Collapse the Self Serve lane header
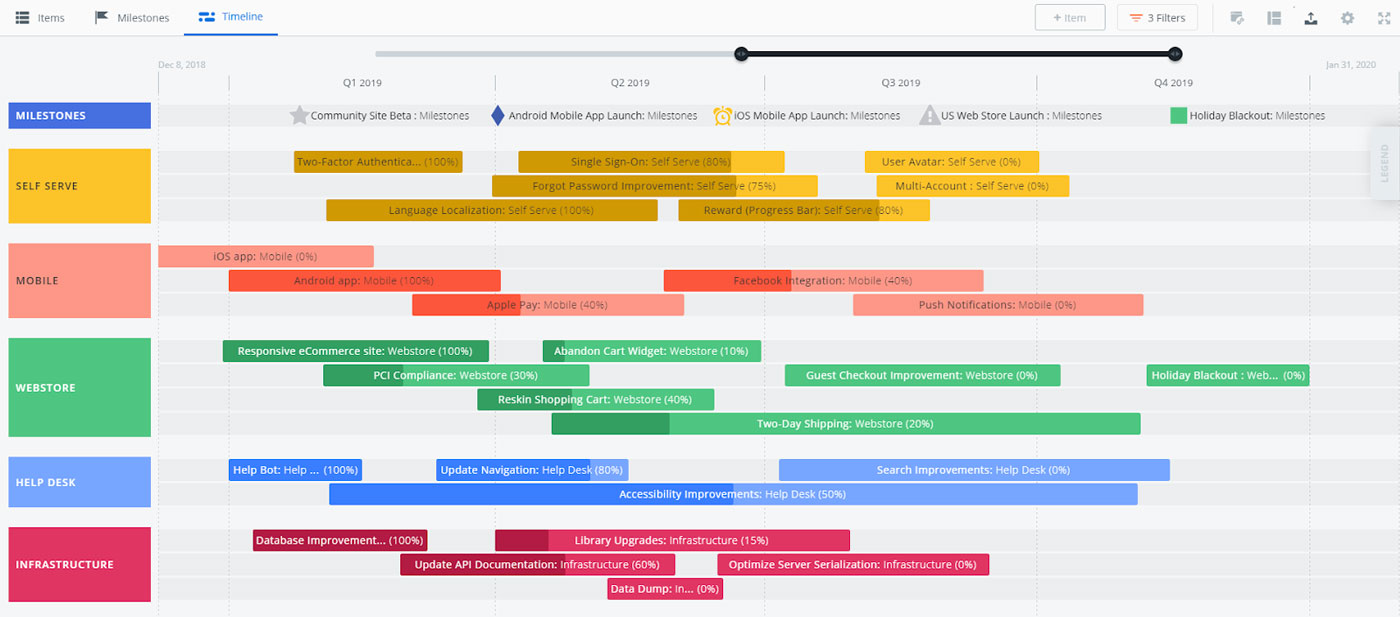 79,186
